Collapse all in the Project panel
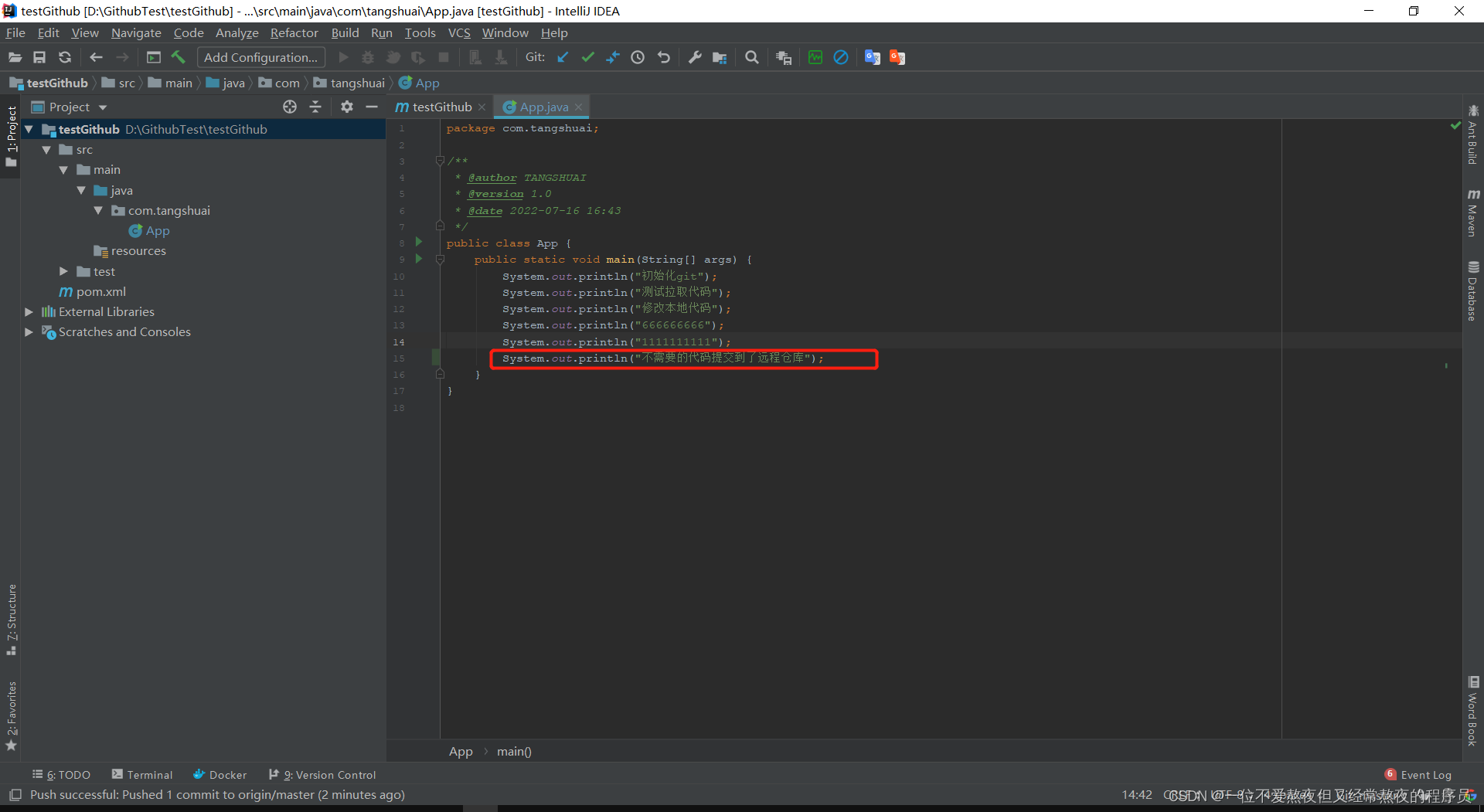Viewport: 1484px width, 812px height. pos(315,107)
